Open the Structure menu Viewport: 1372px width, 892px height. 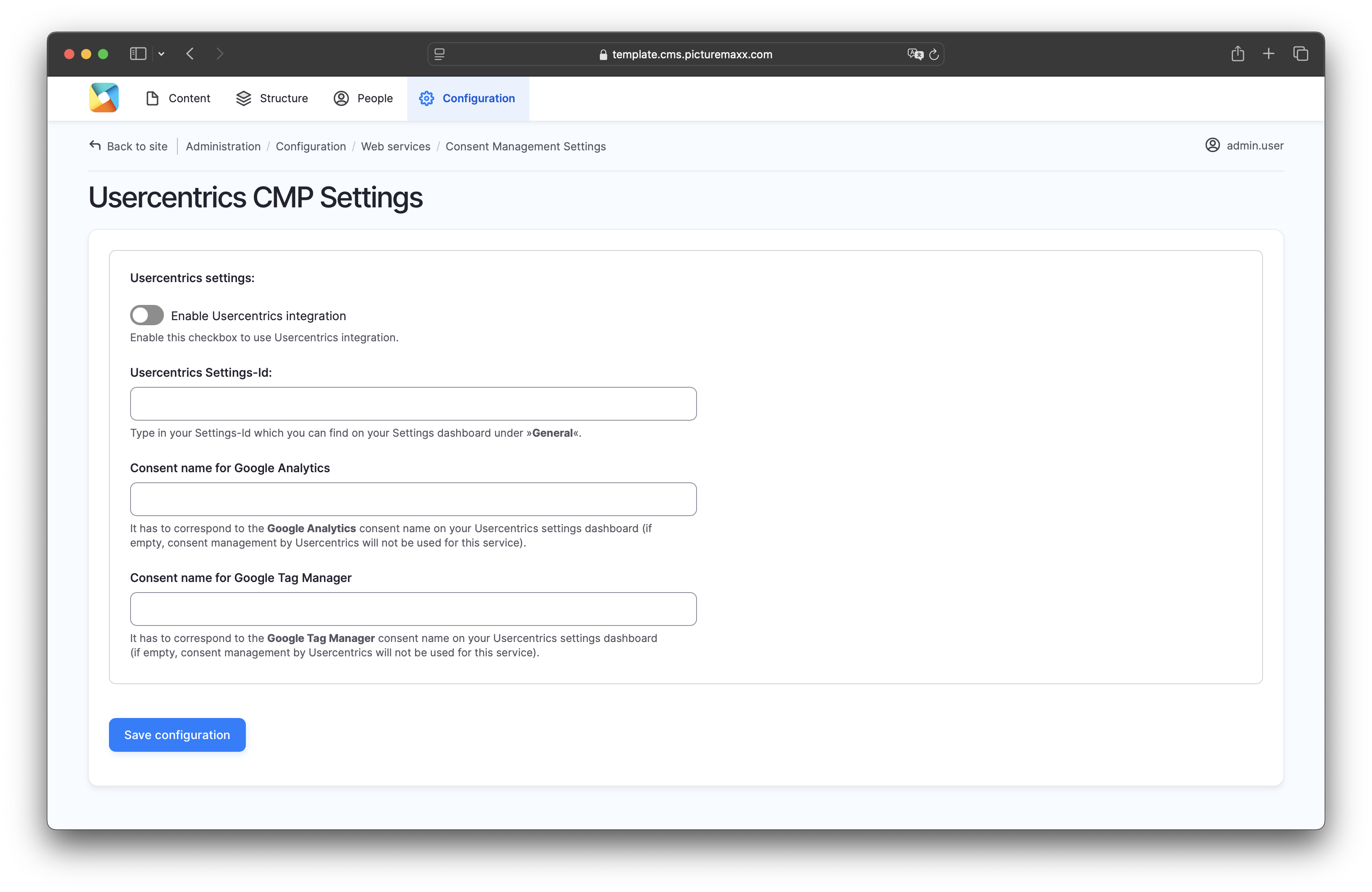point(272,98)
